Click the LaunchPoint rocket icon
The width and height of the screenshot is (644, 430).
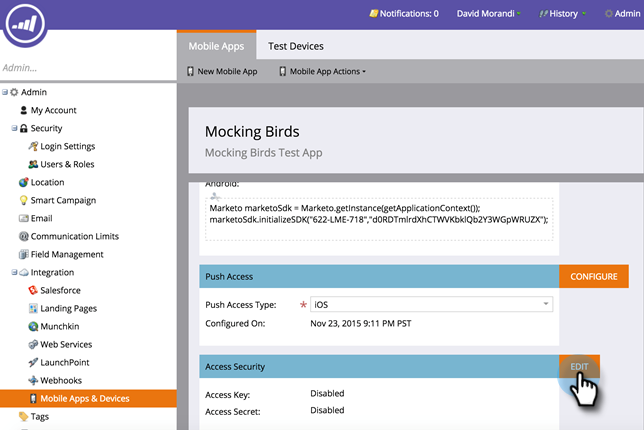click(x=33, y=362)
